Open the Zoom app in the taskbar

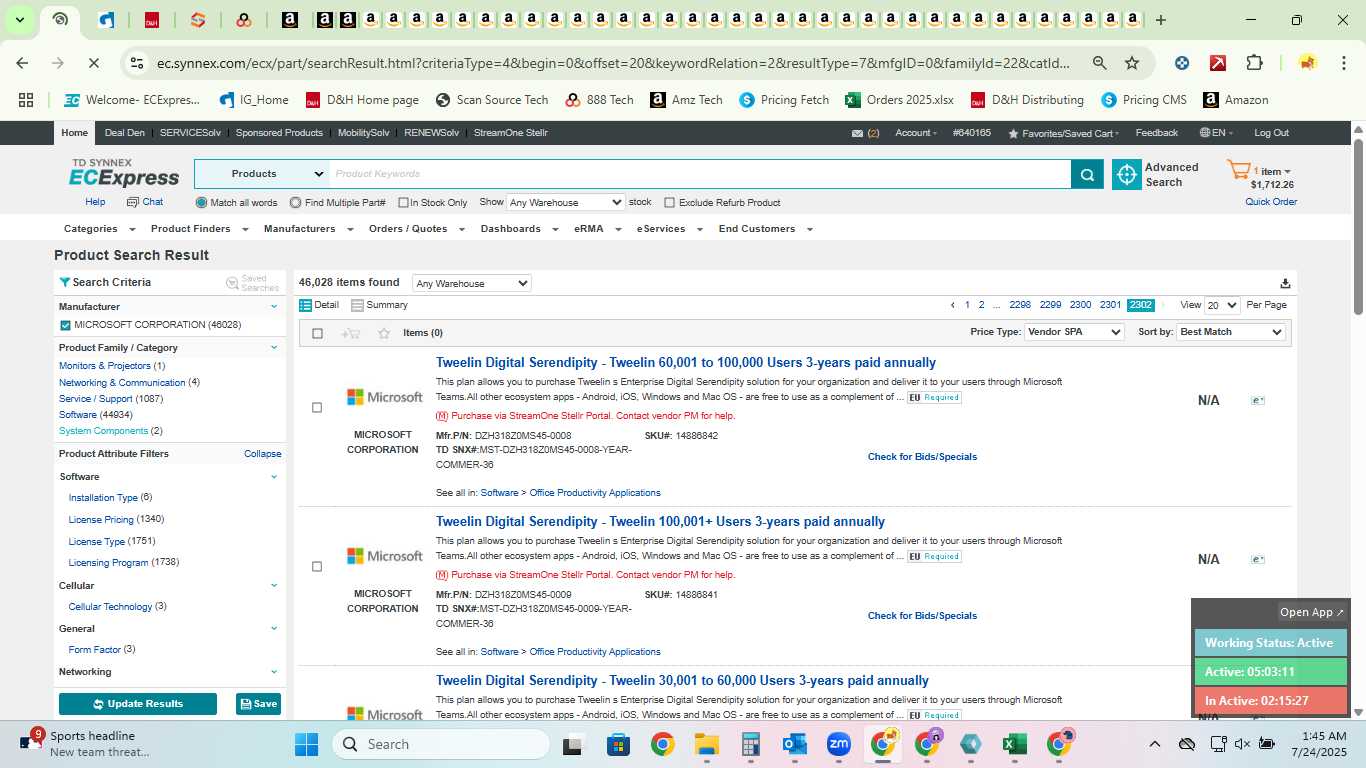pos(839,744)
